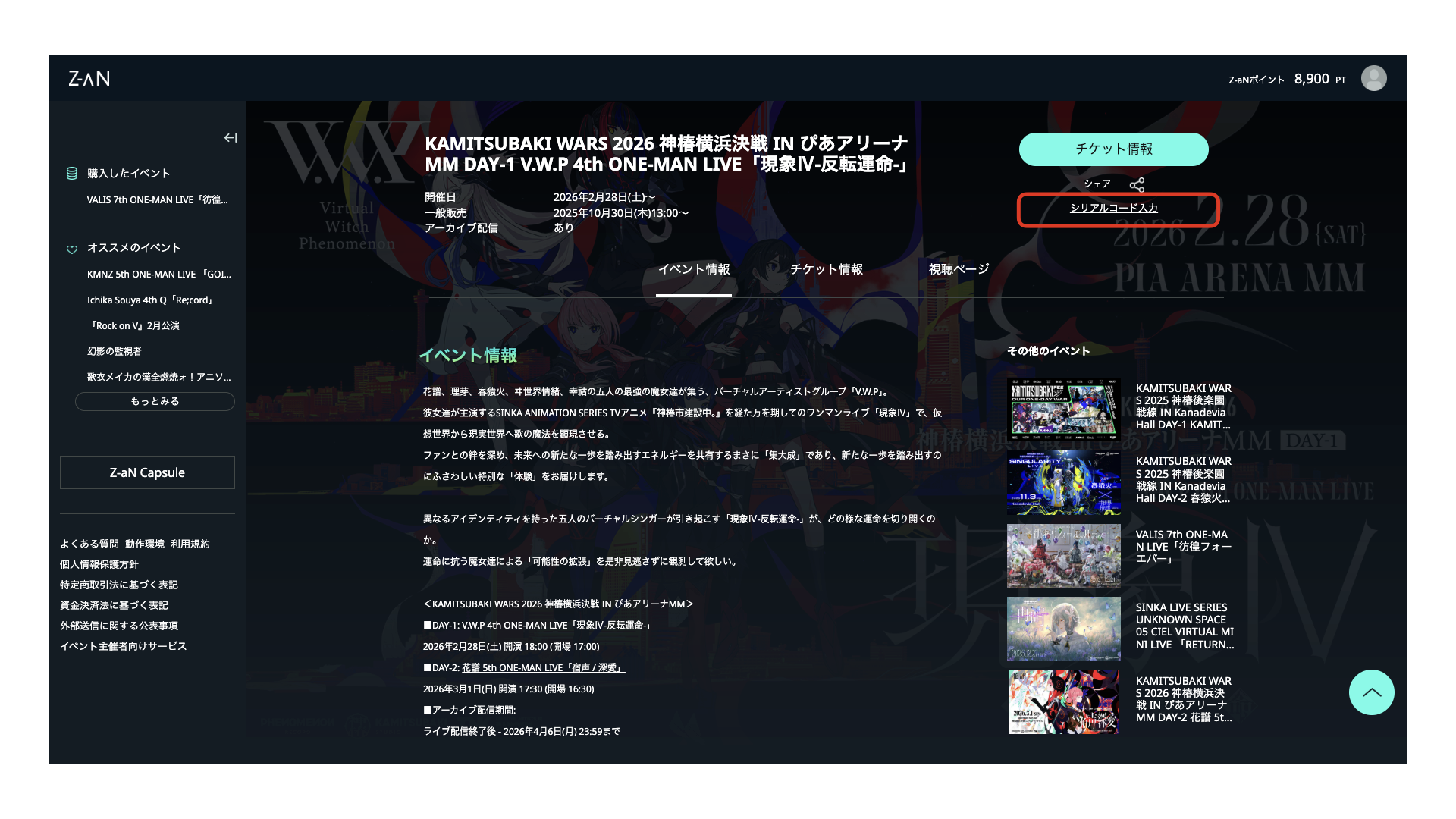The image size is (1456, 819).
Task: Open the 花譜 5th ONE-MAN LIVE link
Action: [543, 668]
